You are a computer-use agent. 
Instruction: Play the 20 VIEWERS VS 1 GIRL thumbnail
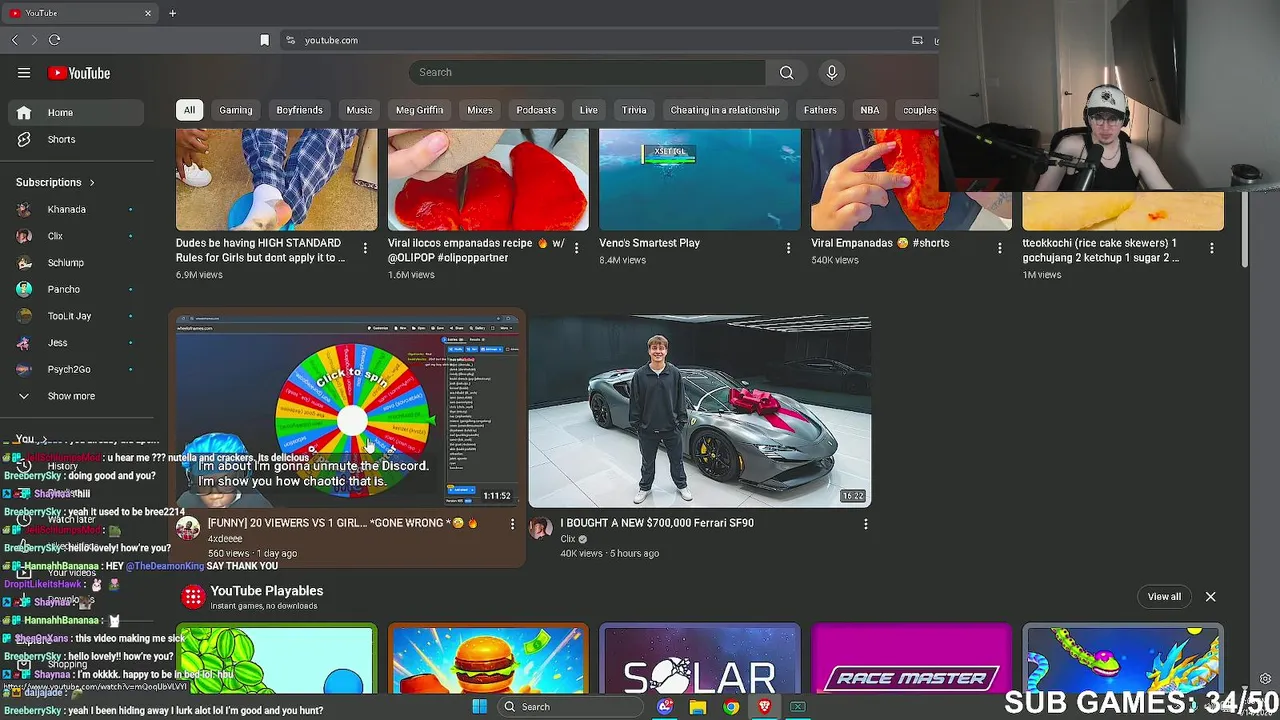click(x=347, y=411)
